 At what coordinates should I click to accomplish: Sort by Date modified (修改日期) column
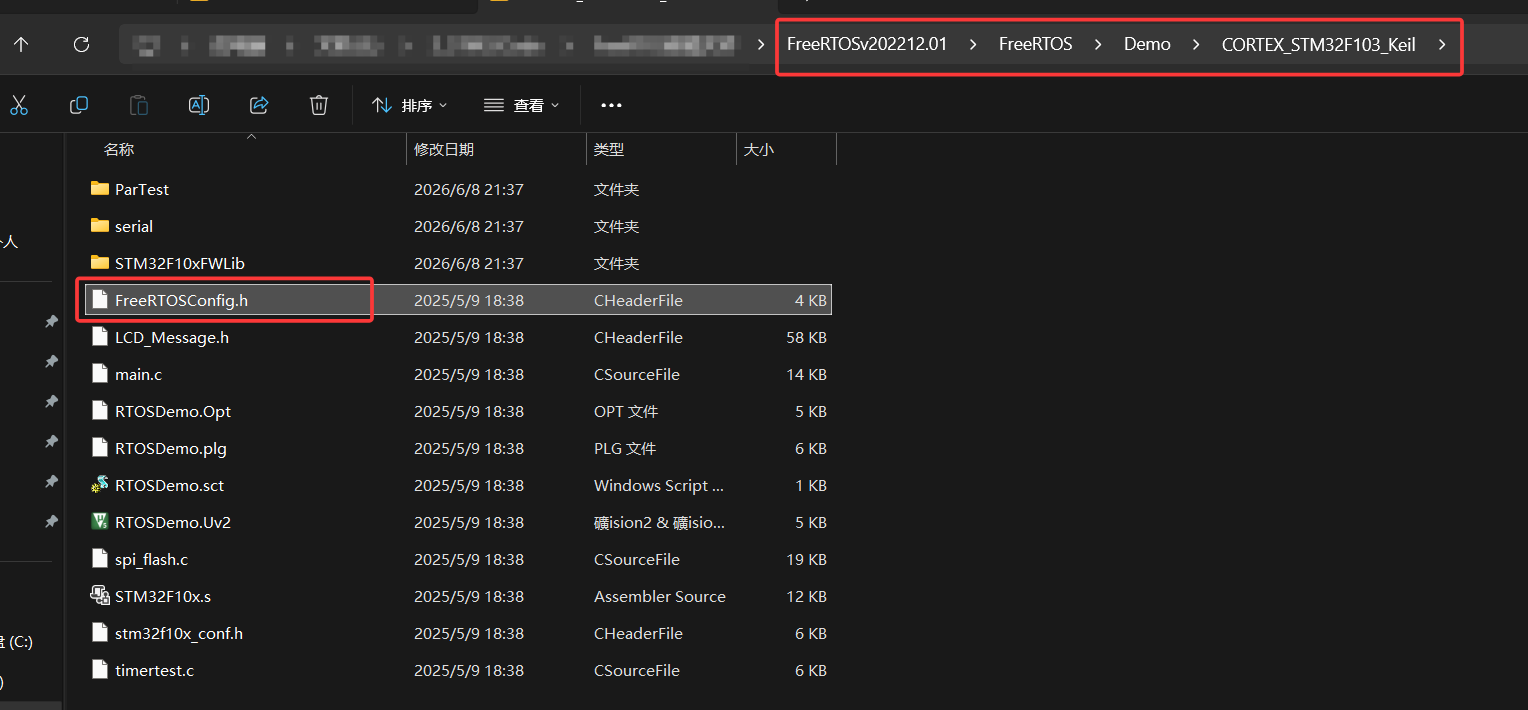tap(444, 149)
